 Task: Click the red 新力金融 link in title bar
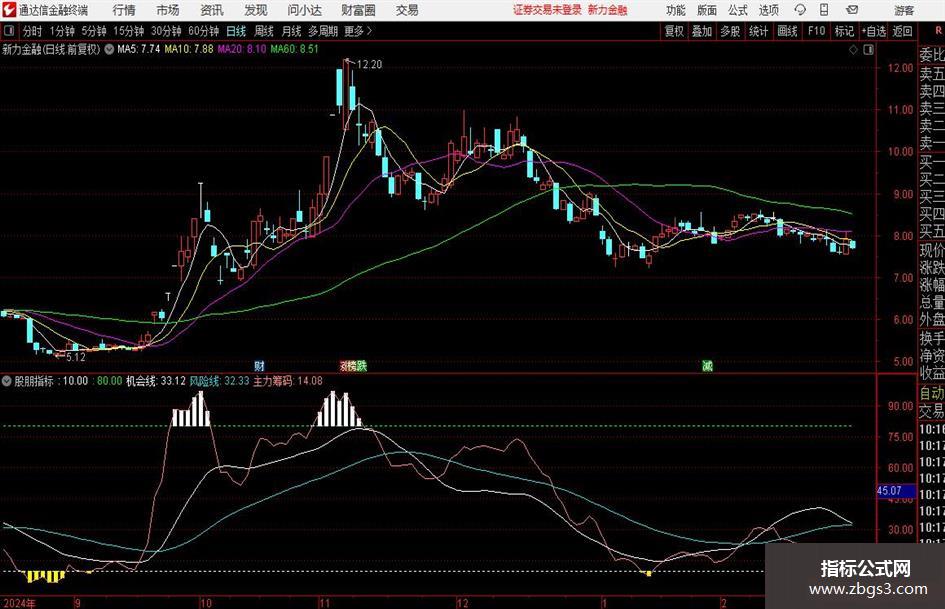click(607, 10)
